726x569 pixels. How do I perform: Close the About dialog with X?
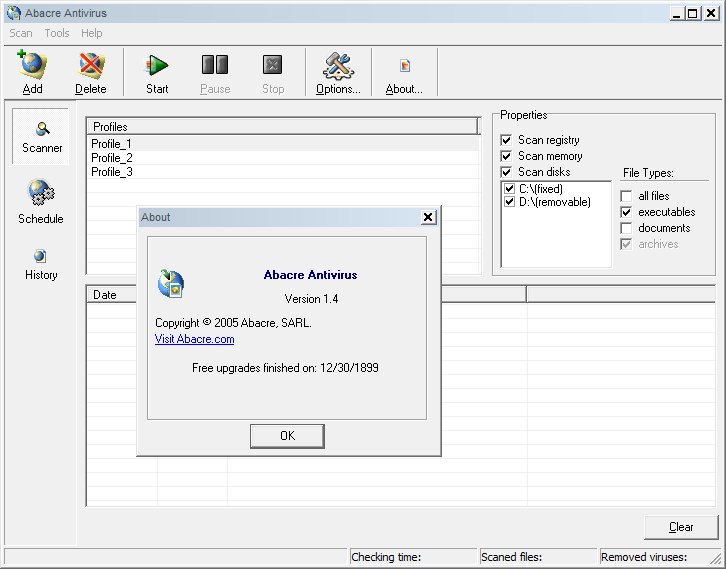point(429,217)
